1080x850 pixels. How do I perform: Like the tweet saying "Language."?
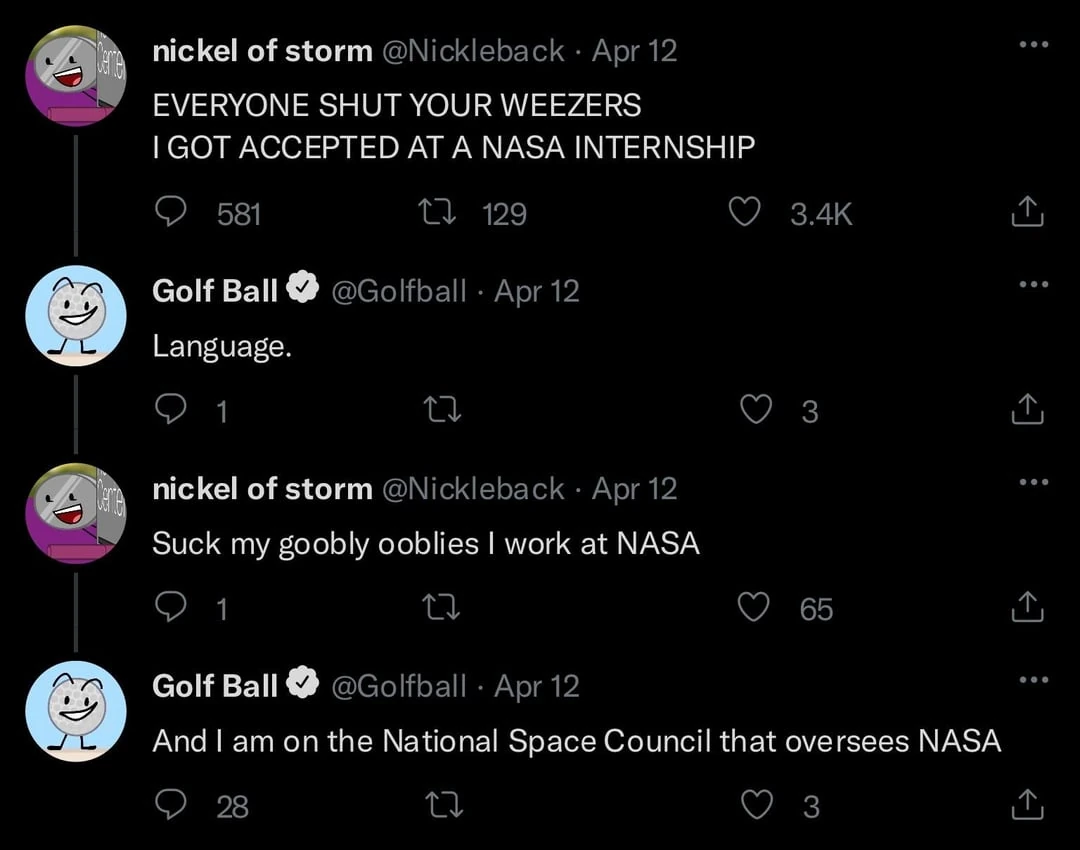click(757, 410)
